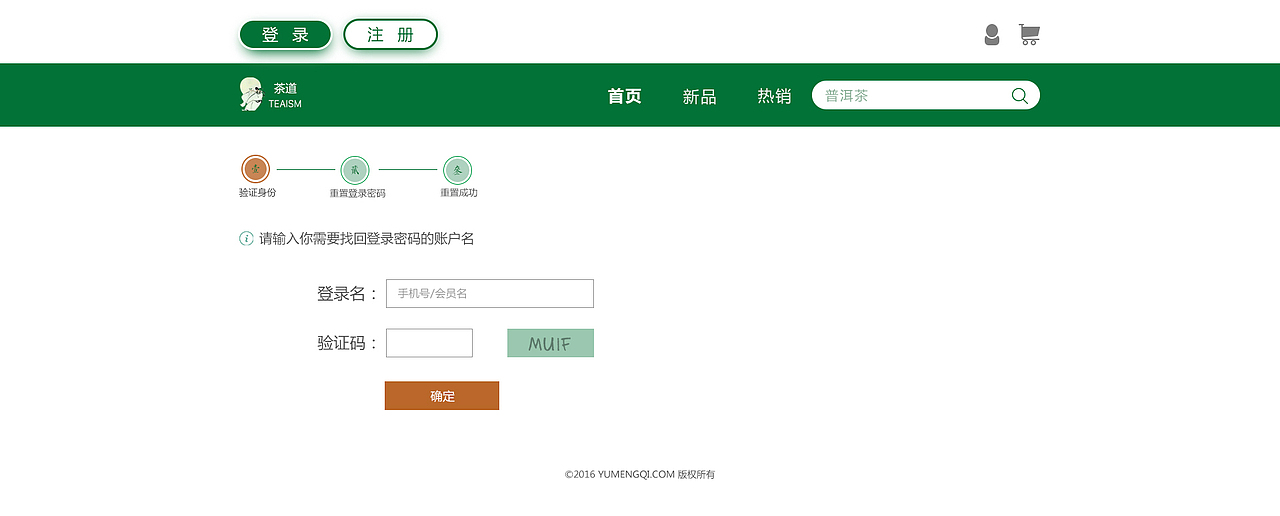Open the shopping cart icon
Screen dimensions: 1280x516
tap(1029, 35)
